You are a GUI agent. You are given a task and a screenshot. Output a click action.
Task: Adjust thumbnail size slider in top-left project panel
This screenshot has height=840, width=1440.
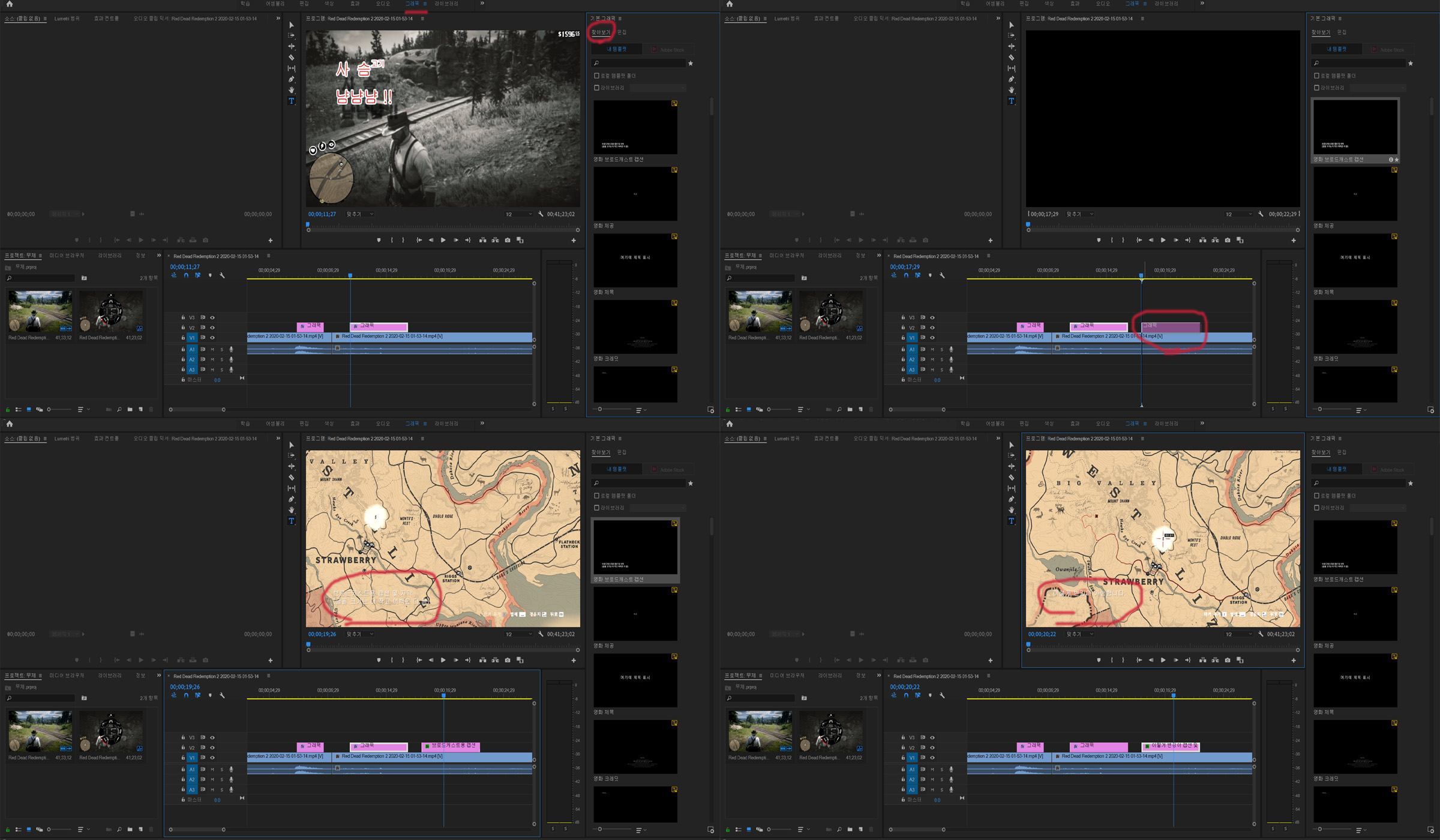[49, 409]
